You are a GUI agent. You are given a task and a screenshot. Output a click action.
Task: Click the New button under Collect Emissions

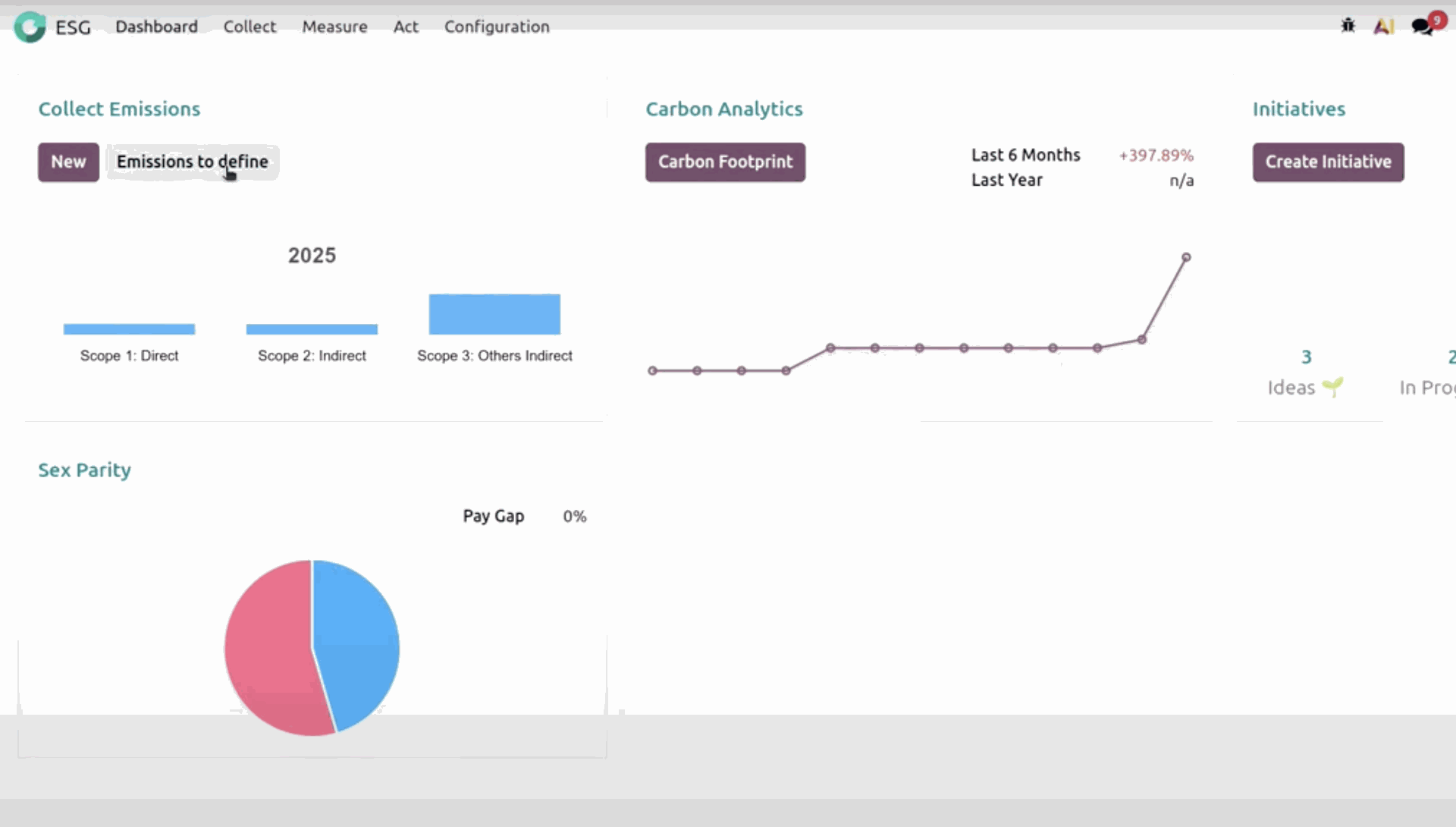point(68,162)
